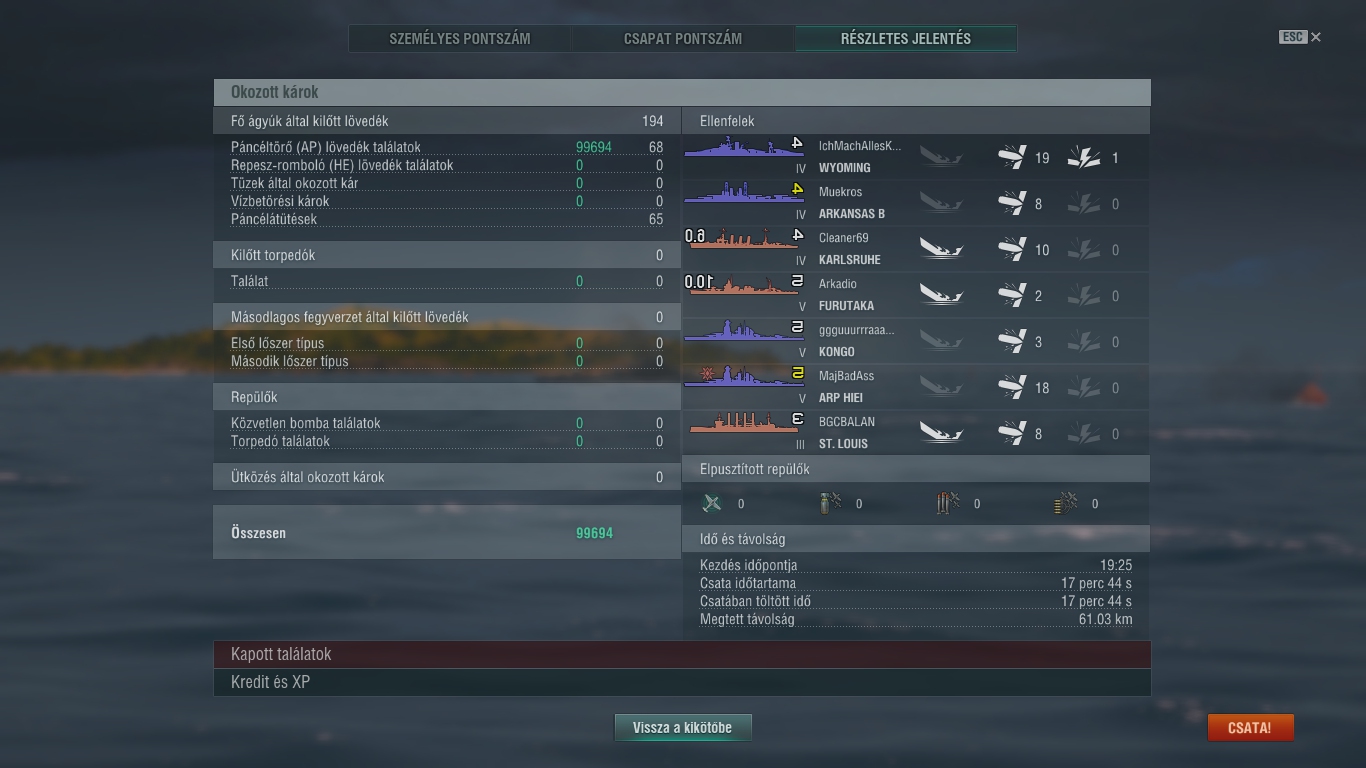1366x768 pixels.
Task: Expand the Kredit és XP section
Action: point(682,682)
